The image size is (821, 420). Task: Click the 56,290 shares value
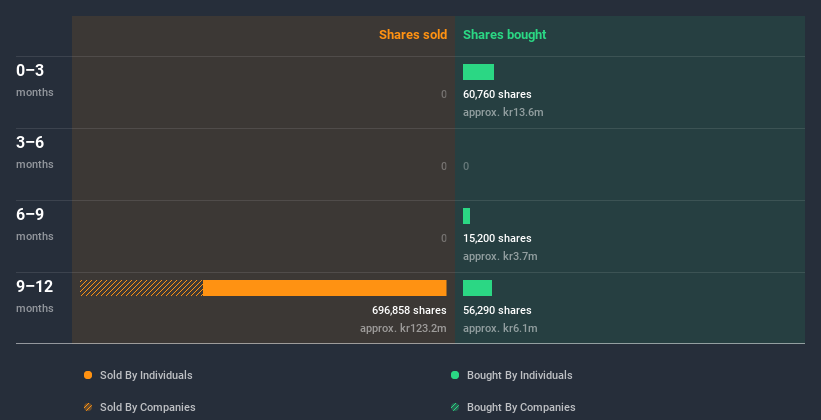(497, 311)
